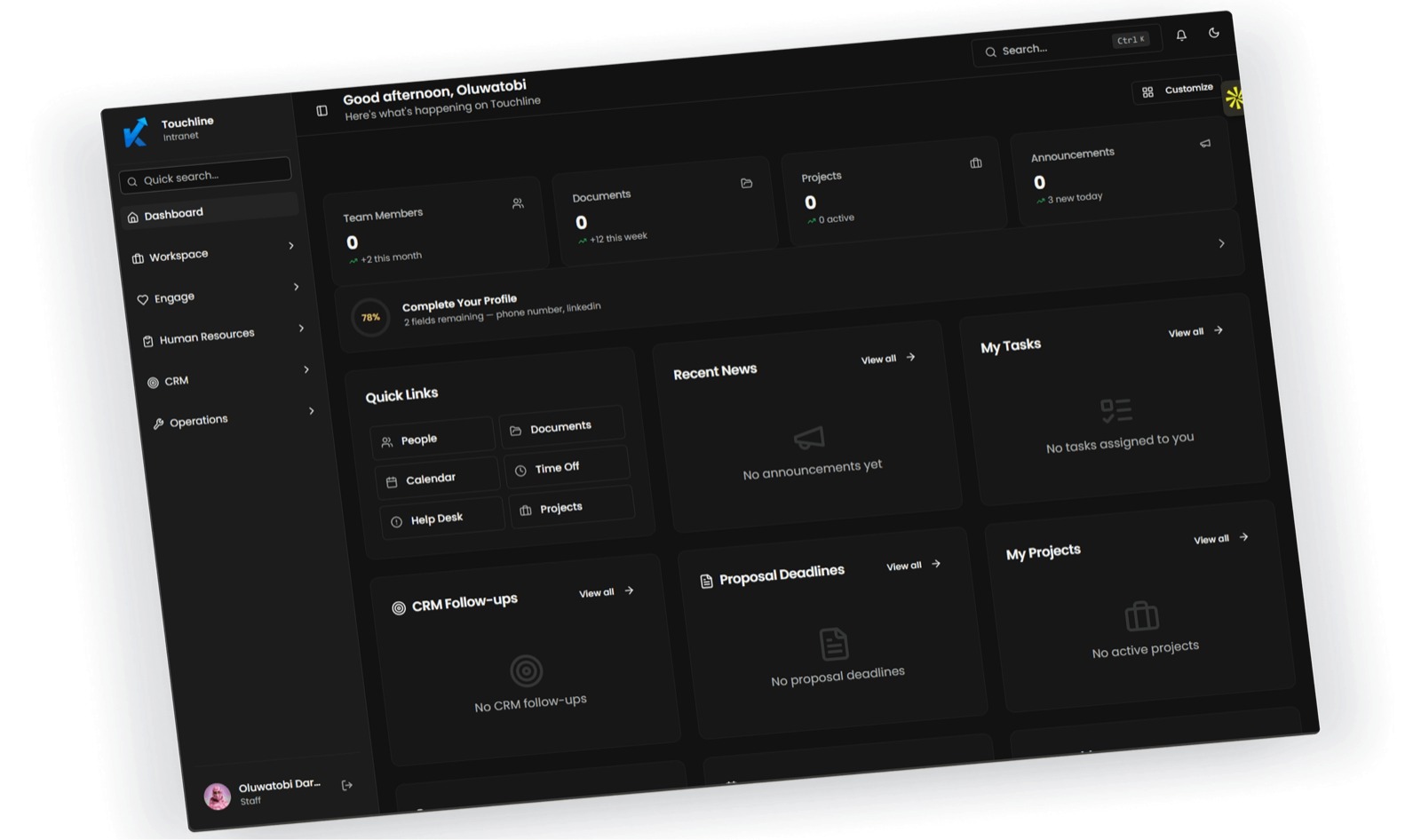Click the empty tasks checklist icon
1421x840 pixels.
pyautogui.click(x=1116, y=409)
